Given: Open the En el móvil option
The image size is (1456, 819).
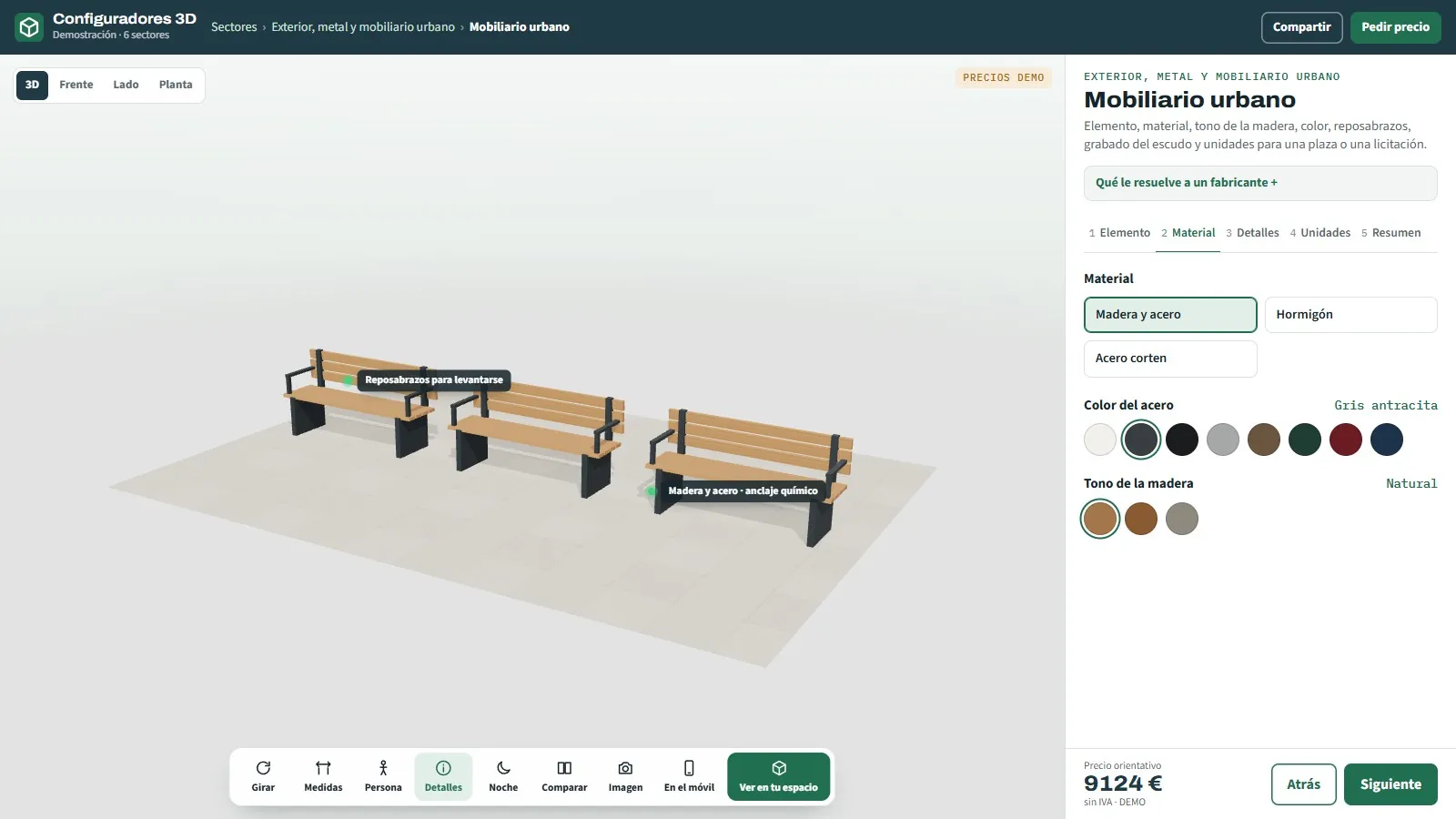Looking at the screenshot, I should 689,776.
